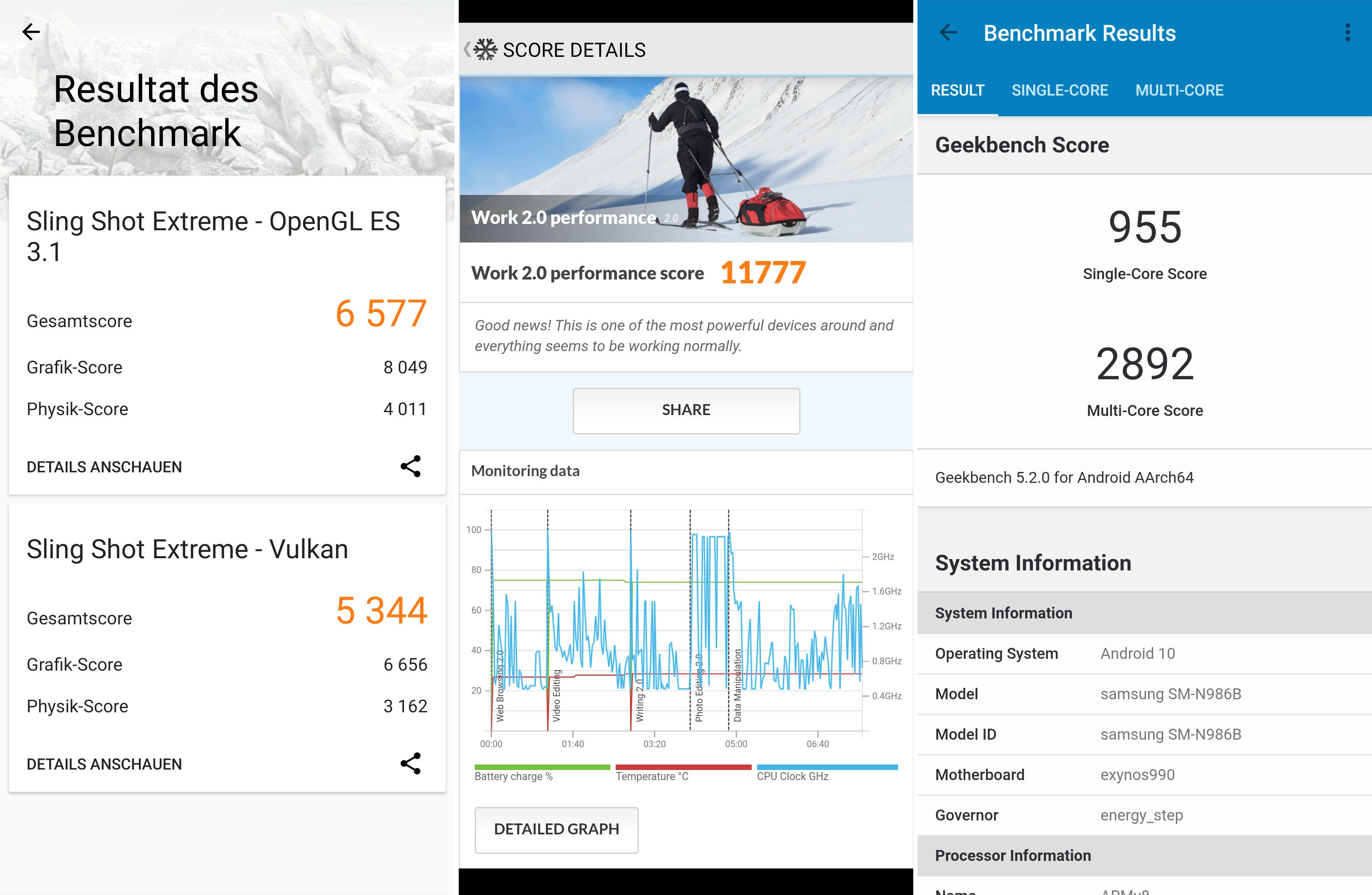This screenshot has width=1372, height=895.
Task: Select the RESULT tab
Action: point(957,91)
